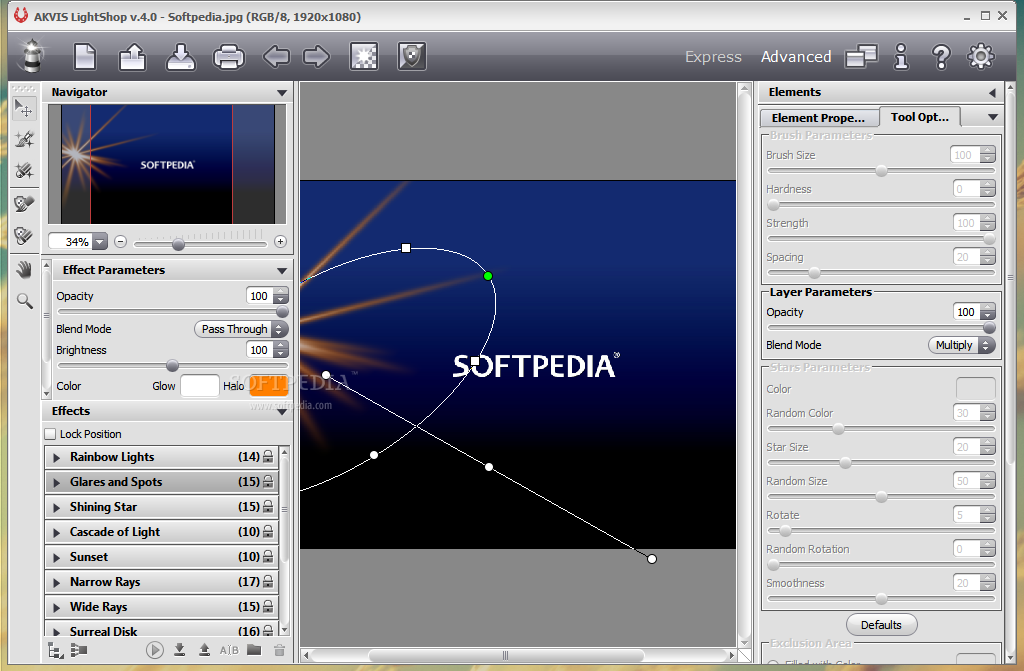Click the Open Image upload icon
The width and height of the screenshot is (1024, 671).
(133, 57)
